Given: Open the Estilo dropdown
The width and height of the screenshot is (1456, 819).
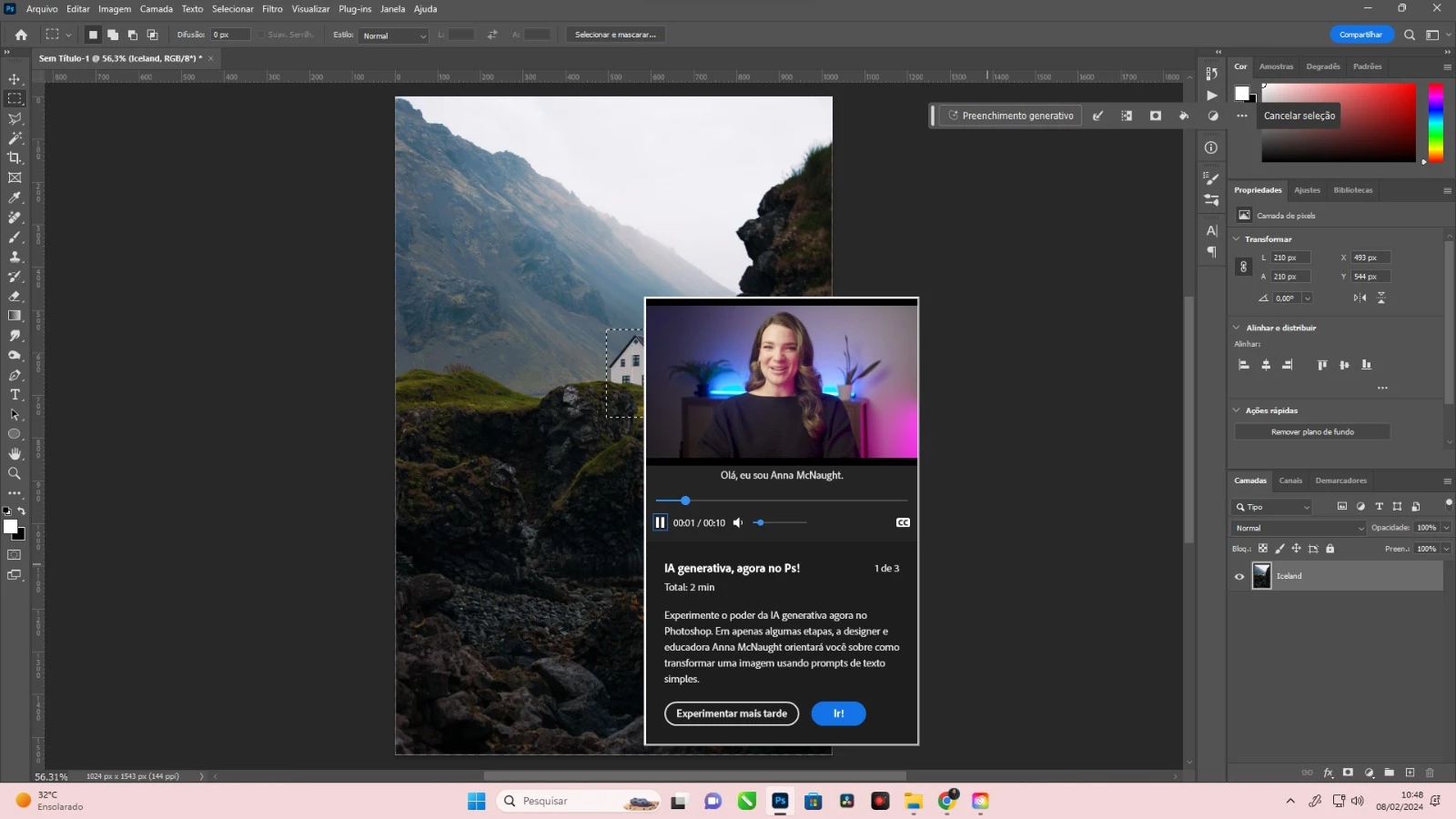Looking at the screenshot, I should pyautogui.click(x=393, y=35).
